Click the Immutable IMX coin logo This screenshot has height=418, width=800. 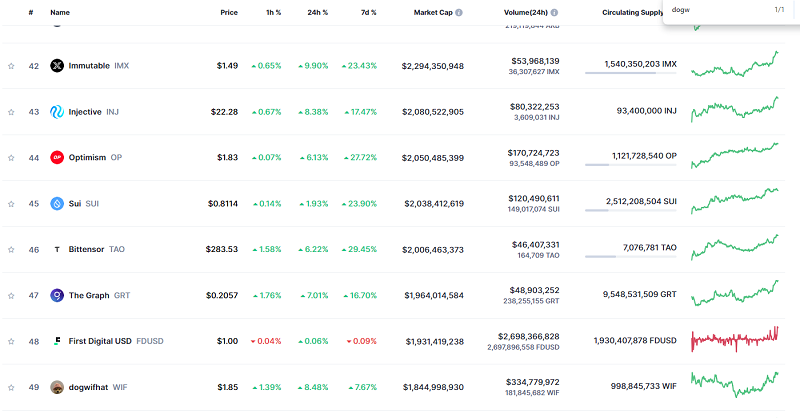coord(57,65)
